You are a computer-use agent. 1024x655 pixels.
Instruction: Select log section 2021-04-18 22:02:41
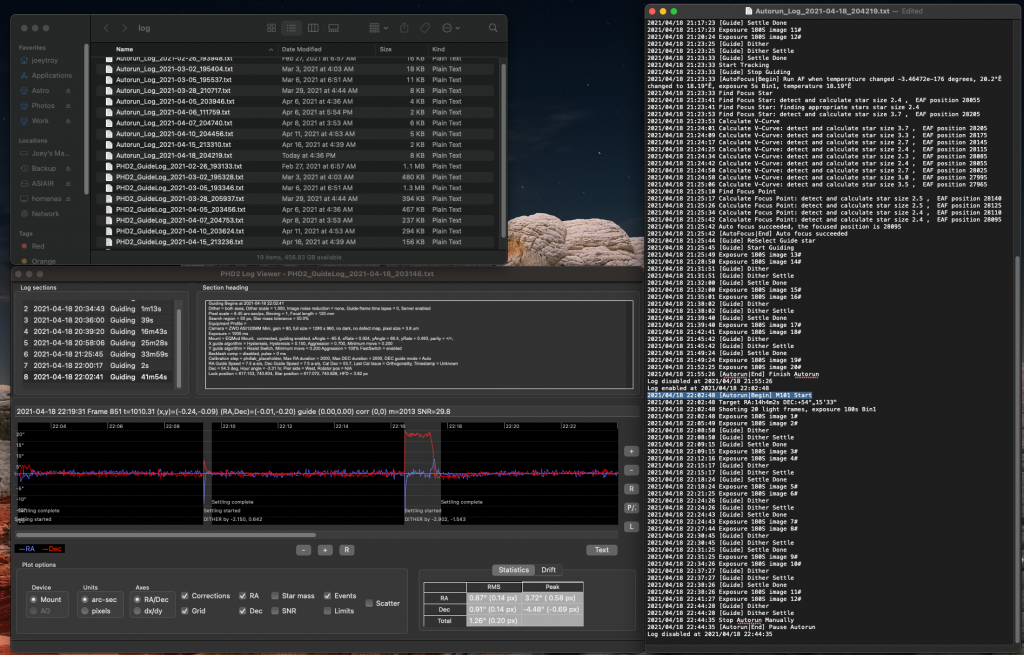[x=97, y=377]
